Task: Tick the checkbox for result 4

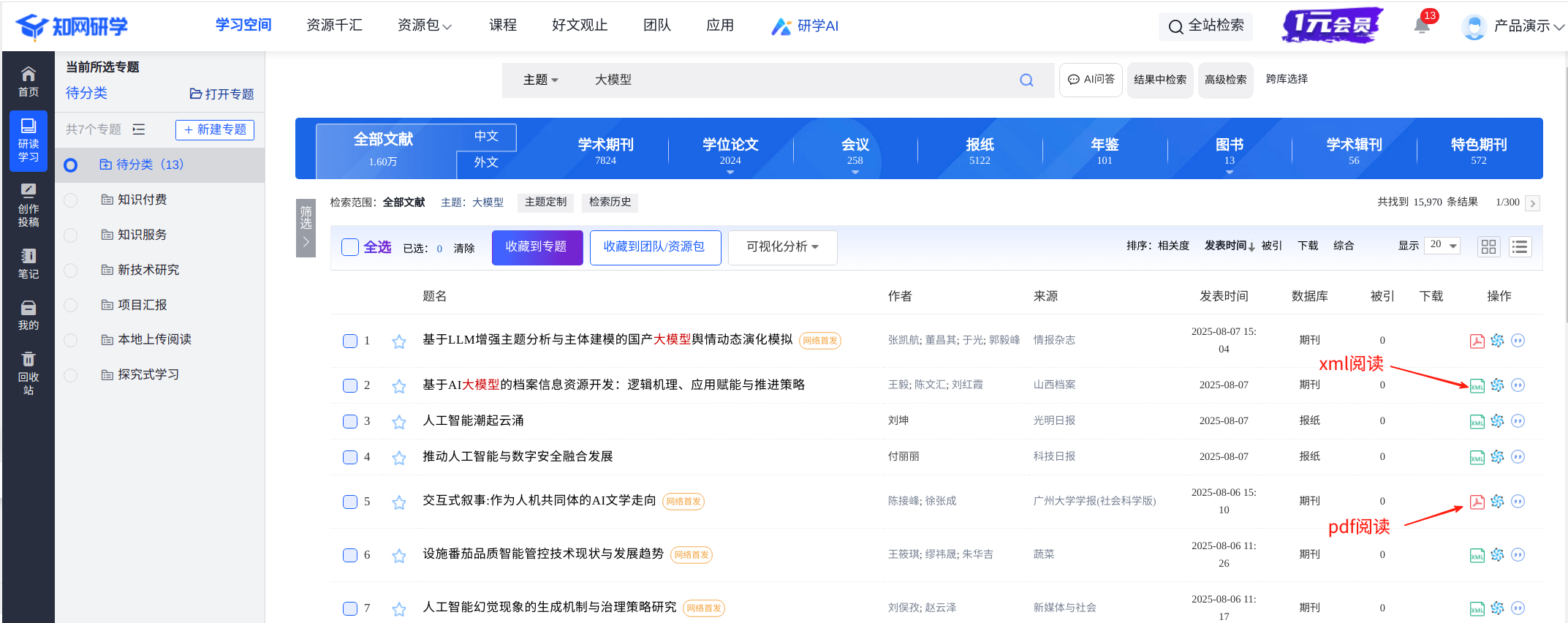Action: [350, 458]
